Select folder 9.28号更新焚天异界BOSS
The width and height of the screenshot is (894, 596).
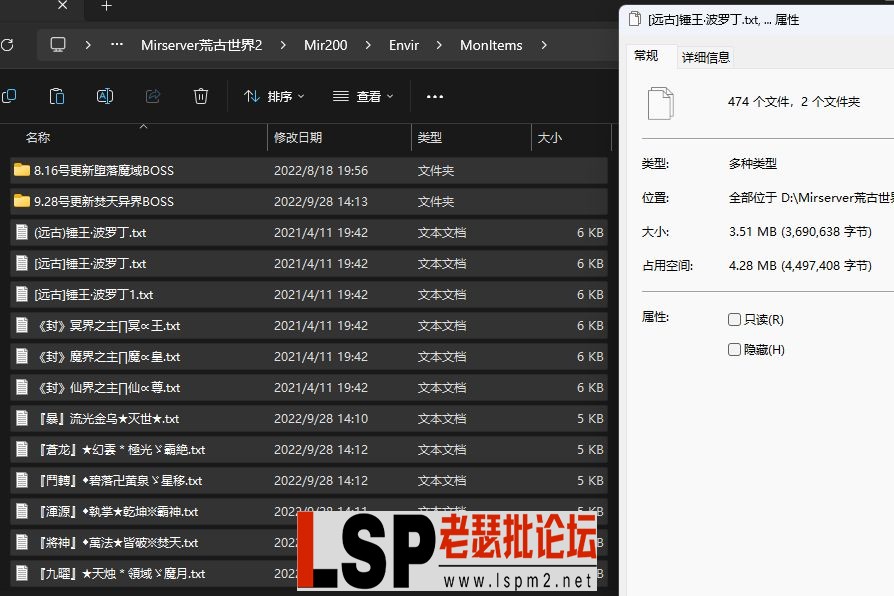coord(308,201)
